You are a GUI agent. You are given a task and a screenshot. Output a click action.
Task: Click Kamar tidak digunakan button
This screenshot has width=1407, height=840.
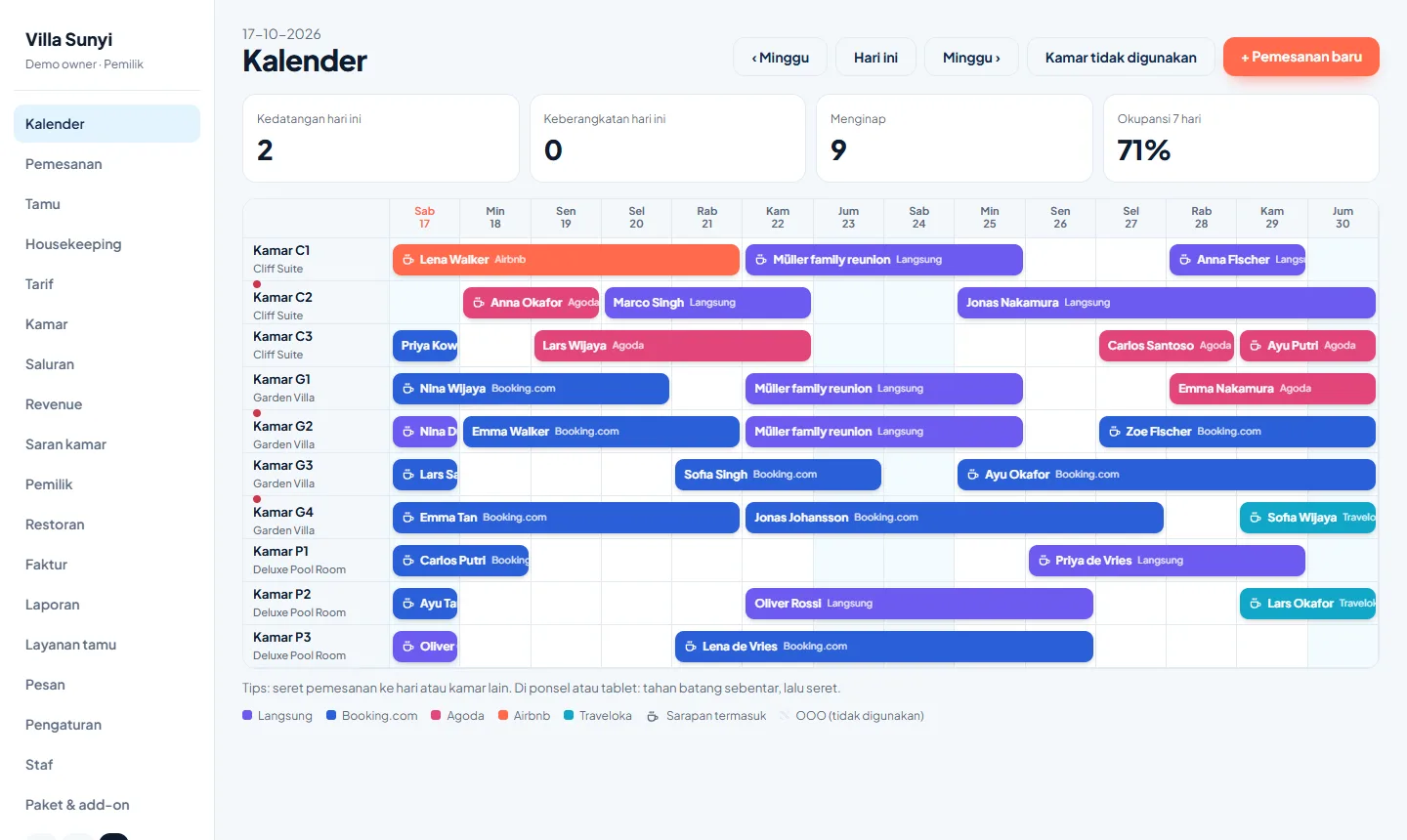point(1121,58)
